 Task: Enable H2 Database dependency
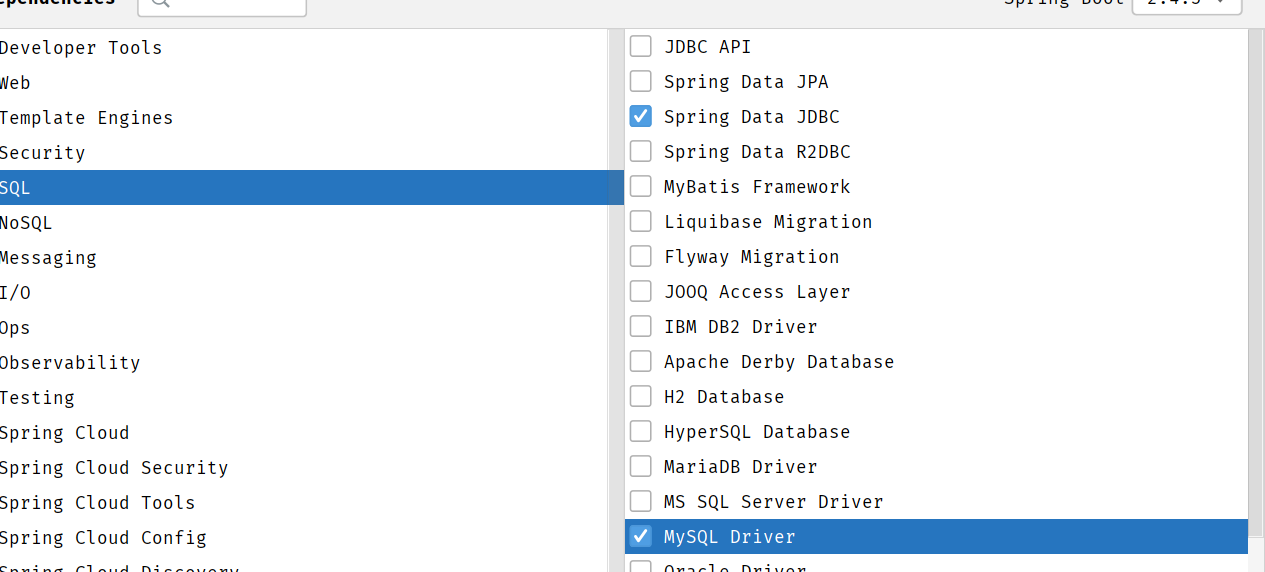point(641,396)
